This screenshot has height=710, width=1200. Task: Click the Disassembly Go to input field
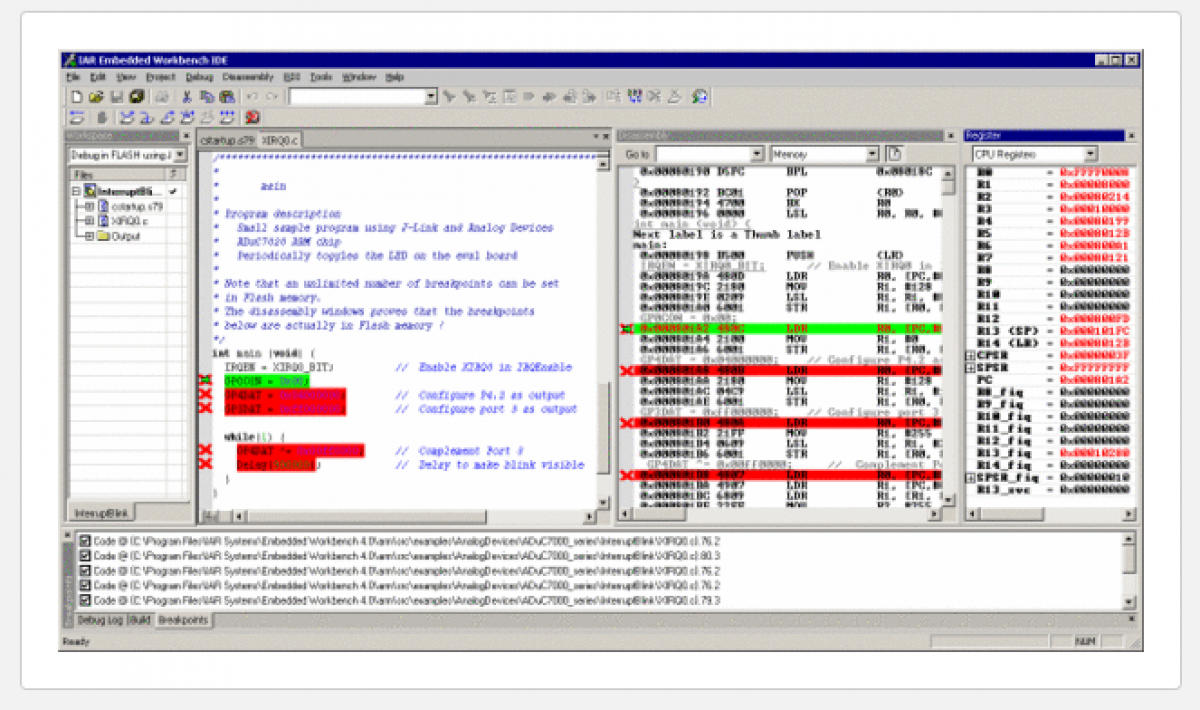[x=709, y=154]
